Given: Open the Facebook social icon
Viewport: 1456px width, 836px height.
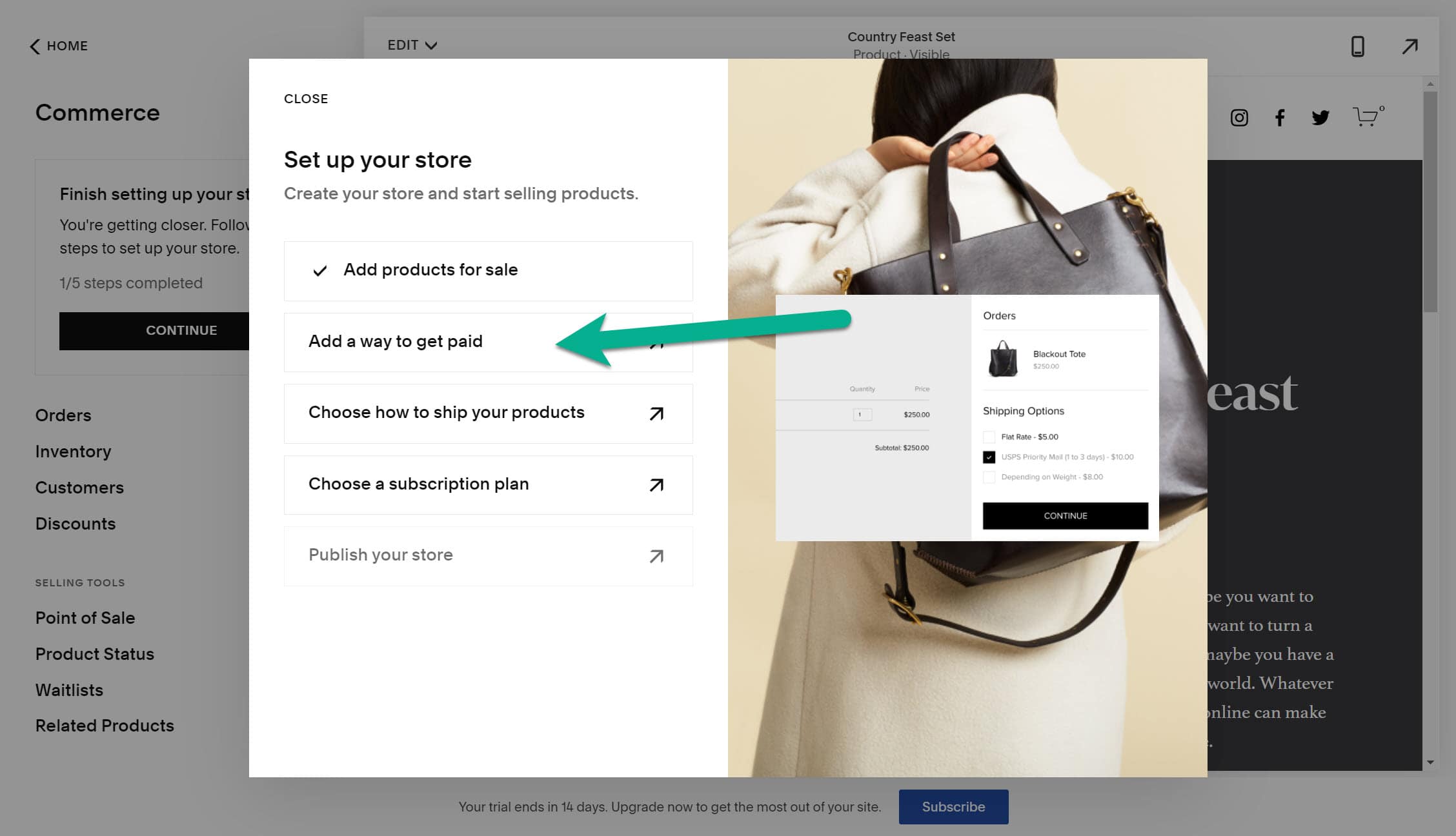Looking at the screenshot, I should [1280, 117].
